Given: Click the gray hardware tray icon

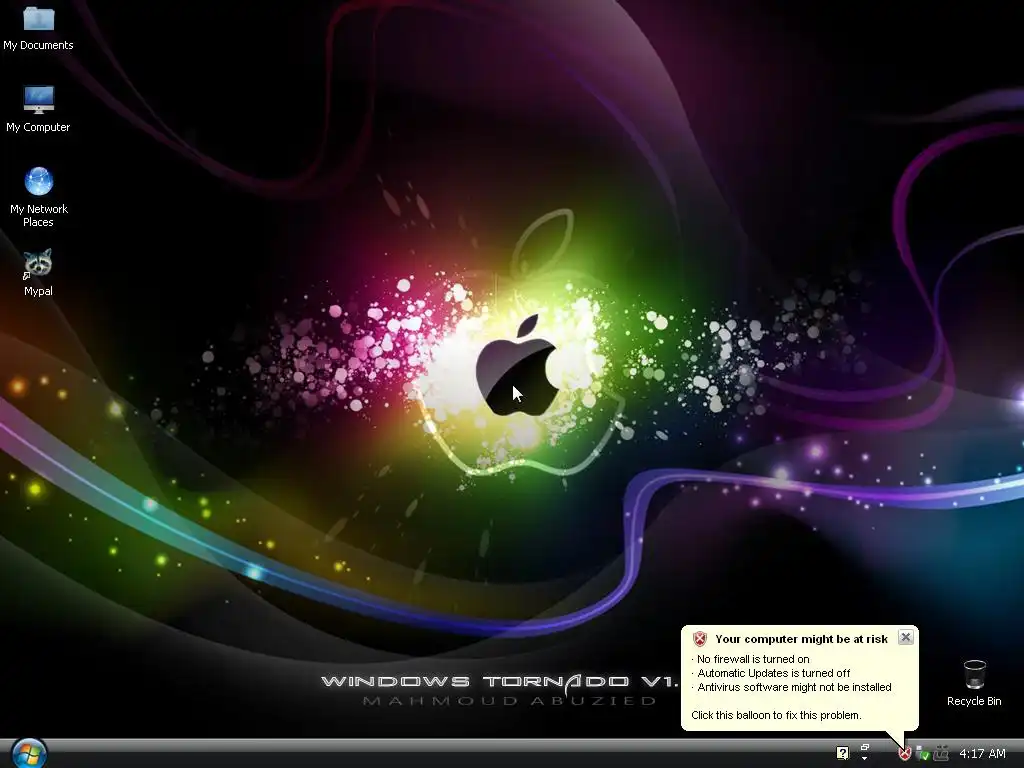Looking at the screenshot, I should click(x=941, y=754).
